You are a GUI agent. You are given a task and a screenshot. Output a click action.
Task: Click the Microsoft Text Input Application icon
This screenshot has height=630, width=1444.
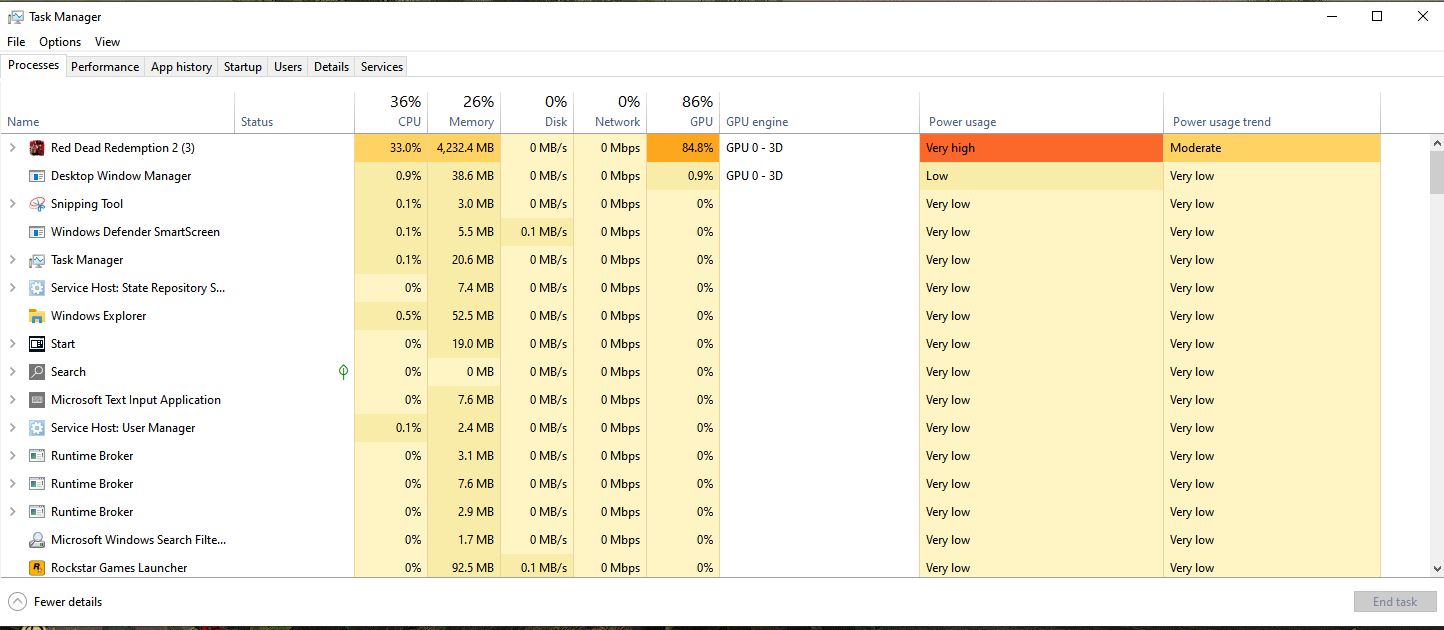(37, 400)
